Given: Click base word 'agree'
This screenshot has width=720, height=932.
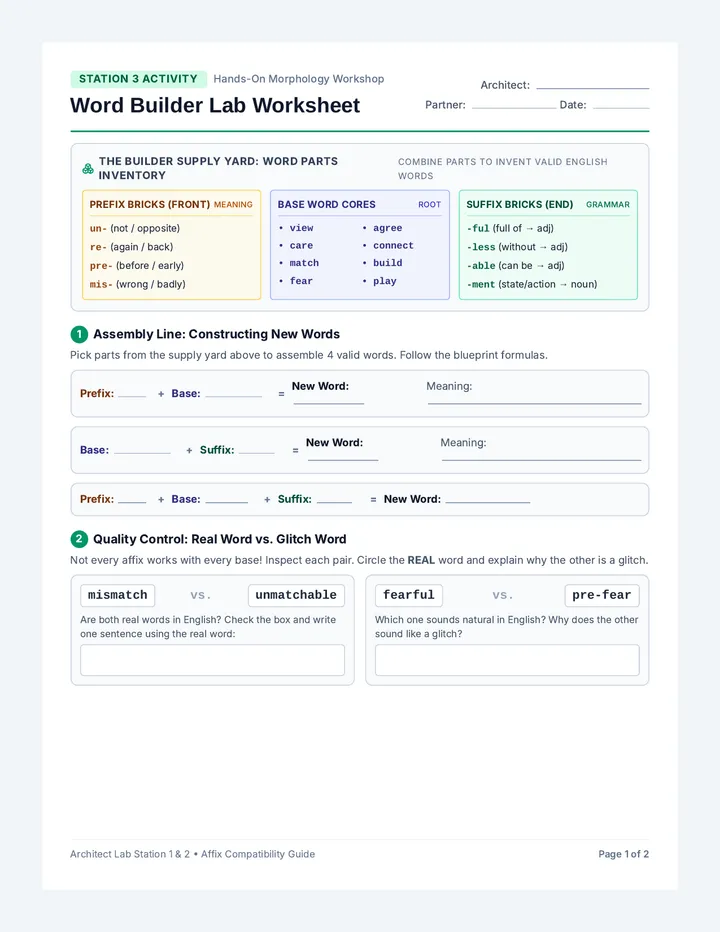Looking at the screenshot, I should pyautogui.click(x=388, y=228).
